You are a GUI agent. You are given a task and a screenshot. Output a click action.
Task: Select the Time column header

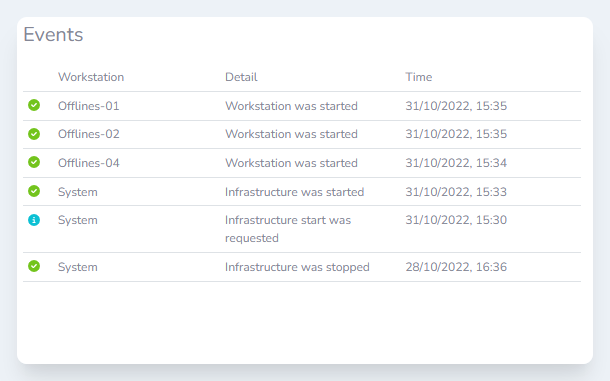click(x=419, y=77)
